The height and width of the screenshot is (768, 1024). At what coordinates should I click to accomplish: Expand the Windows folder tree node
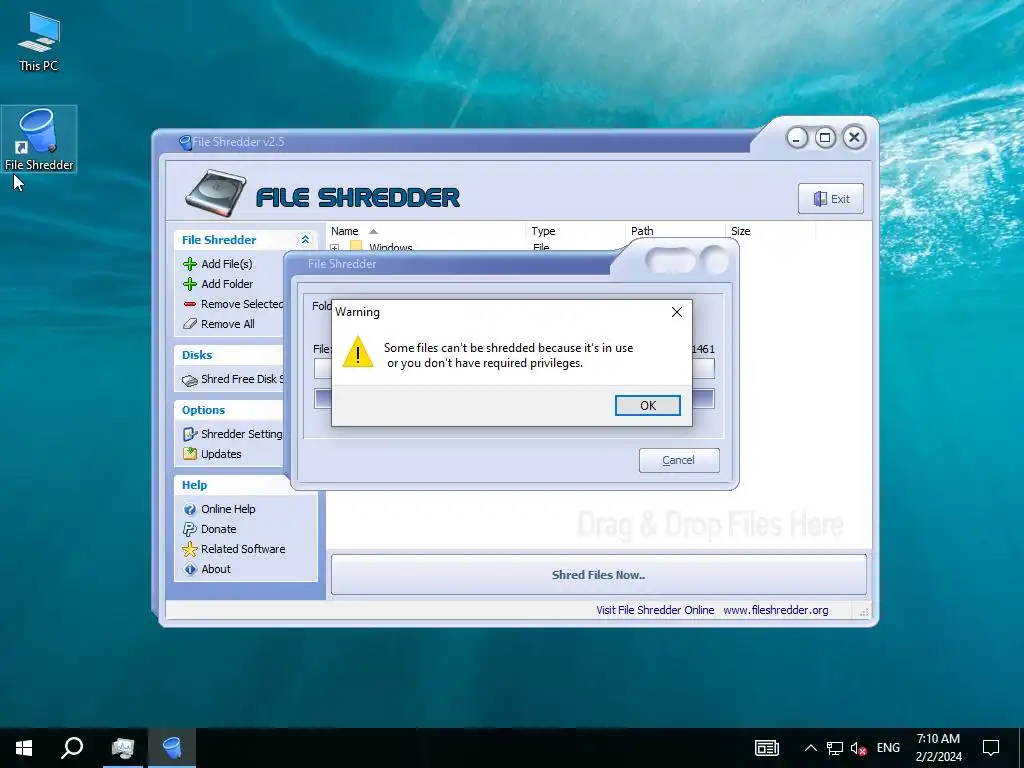(x=335, y=248)
